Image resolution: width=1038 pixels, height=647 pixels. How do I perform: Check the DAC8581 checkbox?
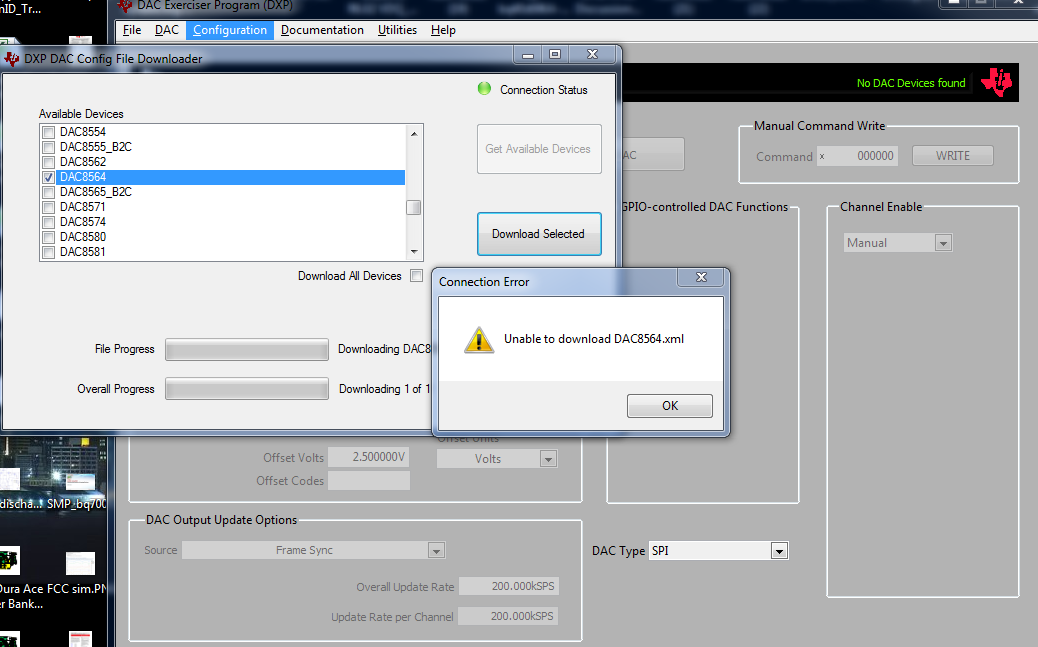tap(48, 252)
